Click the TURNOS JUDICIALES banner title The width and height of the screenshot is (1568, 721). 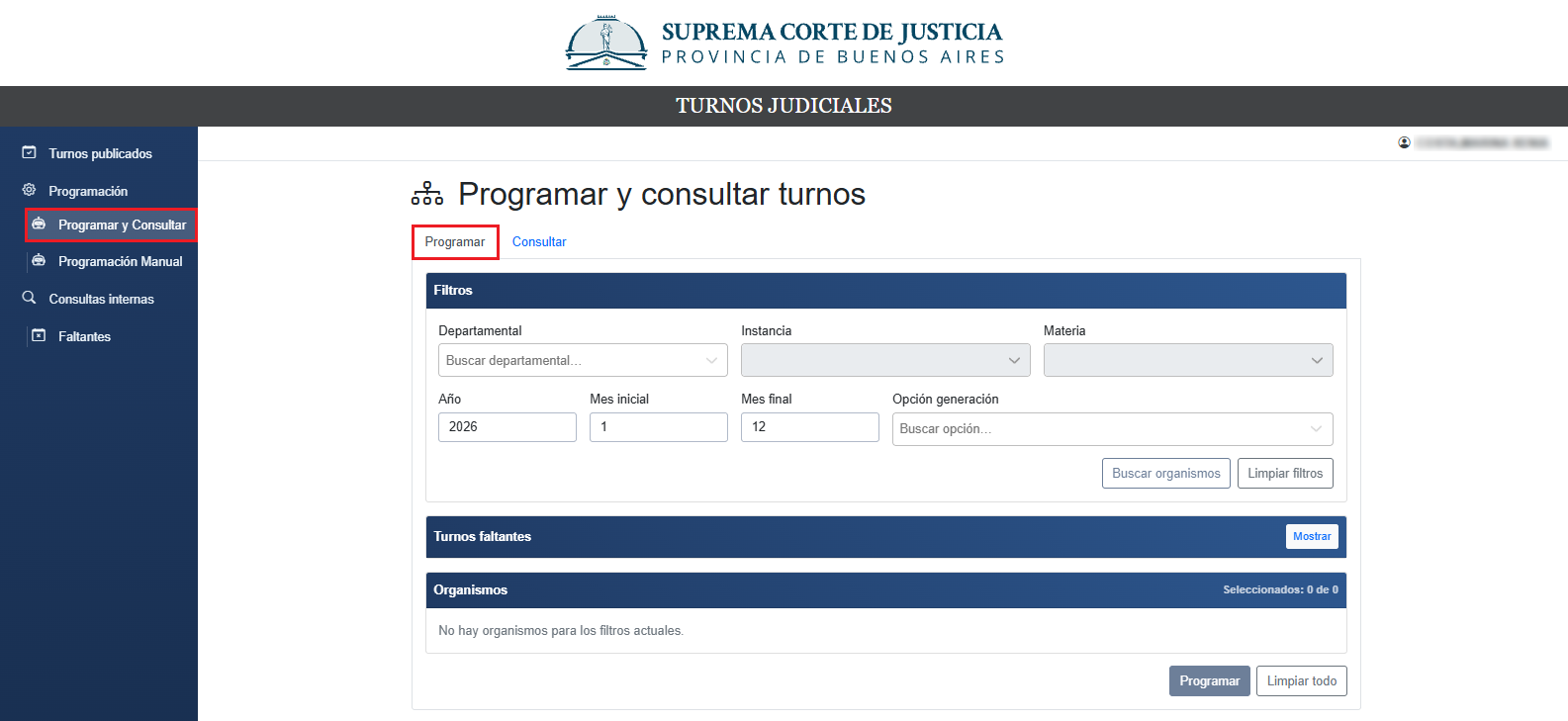pyautogui.click(x=784, y=106)
